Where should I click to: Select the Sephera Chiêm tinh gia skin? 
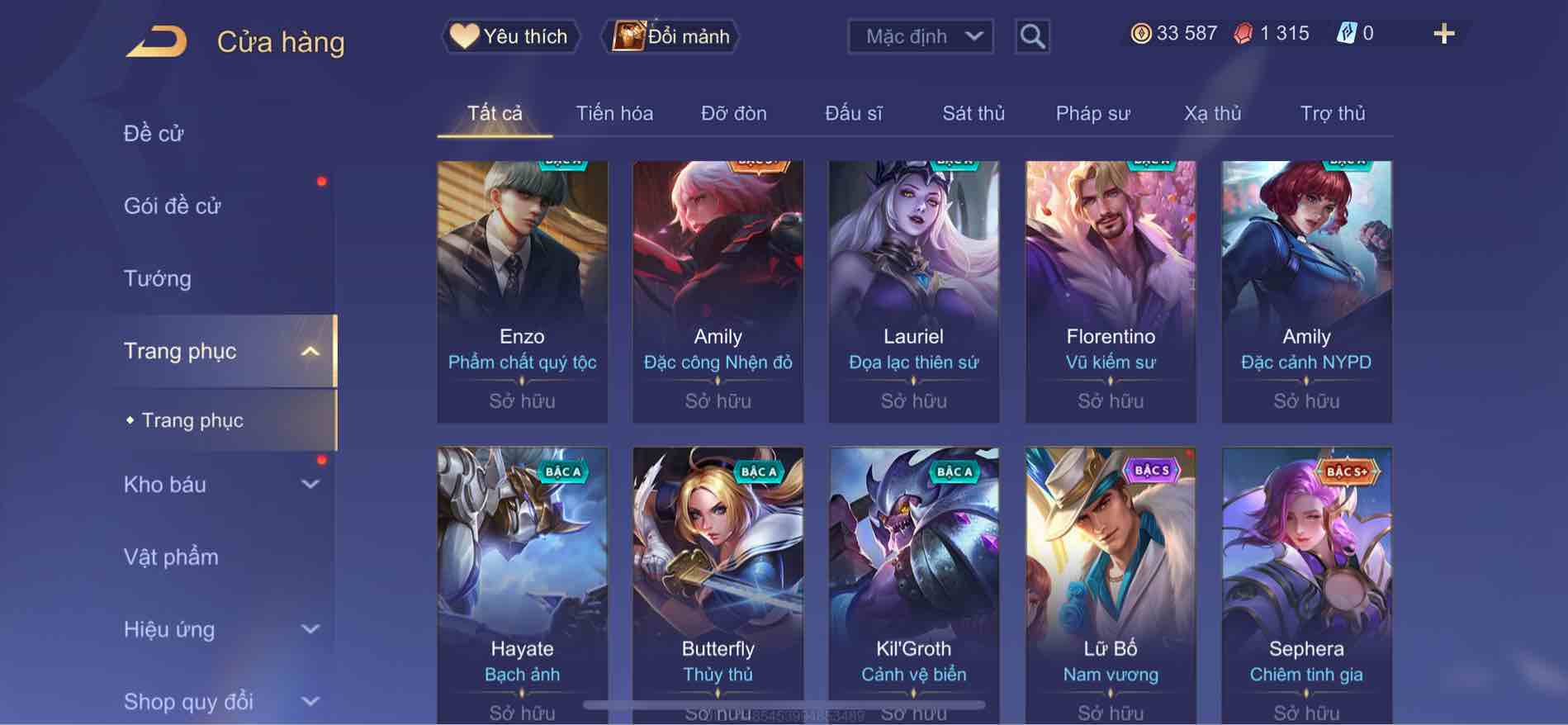tap(1306, 585)
